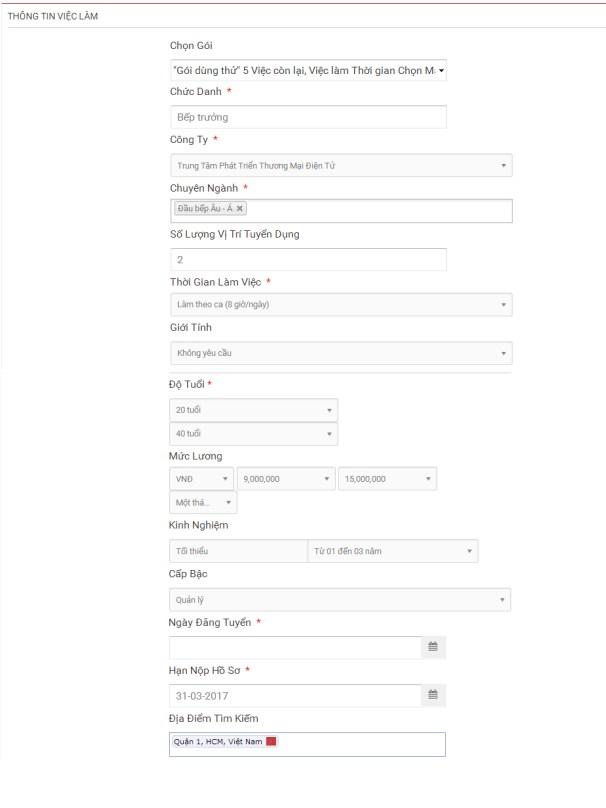This screenshot has width=606, height=808.
Task: Focus the Số Lượng Vị Trí Tuyển Dụng field
Action: (x=308, y=260)
